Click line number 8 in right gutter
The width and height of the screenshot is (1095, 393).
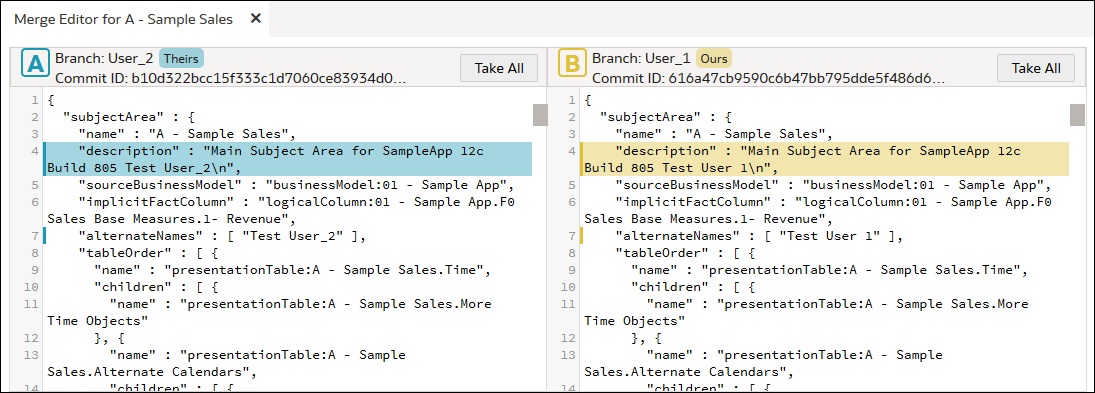[570, 253]
